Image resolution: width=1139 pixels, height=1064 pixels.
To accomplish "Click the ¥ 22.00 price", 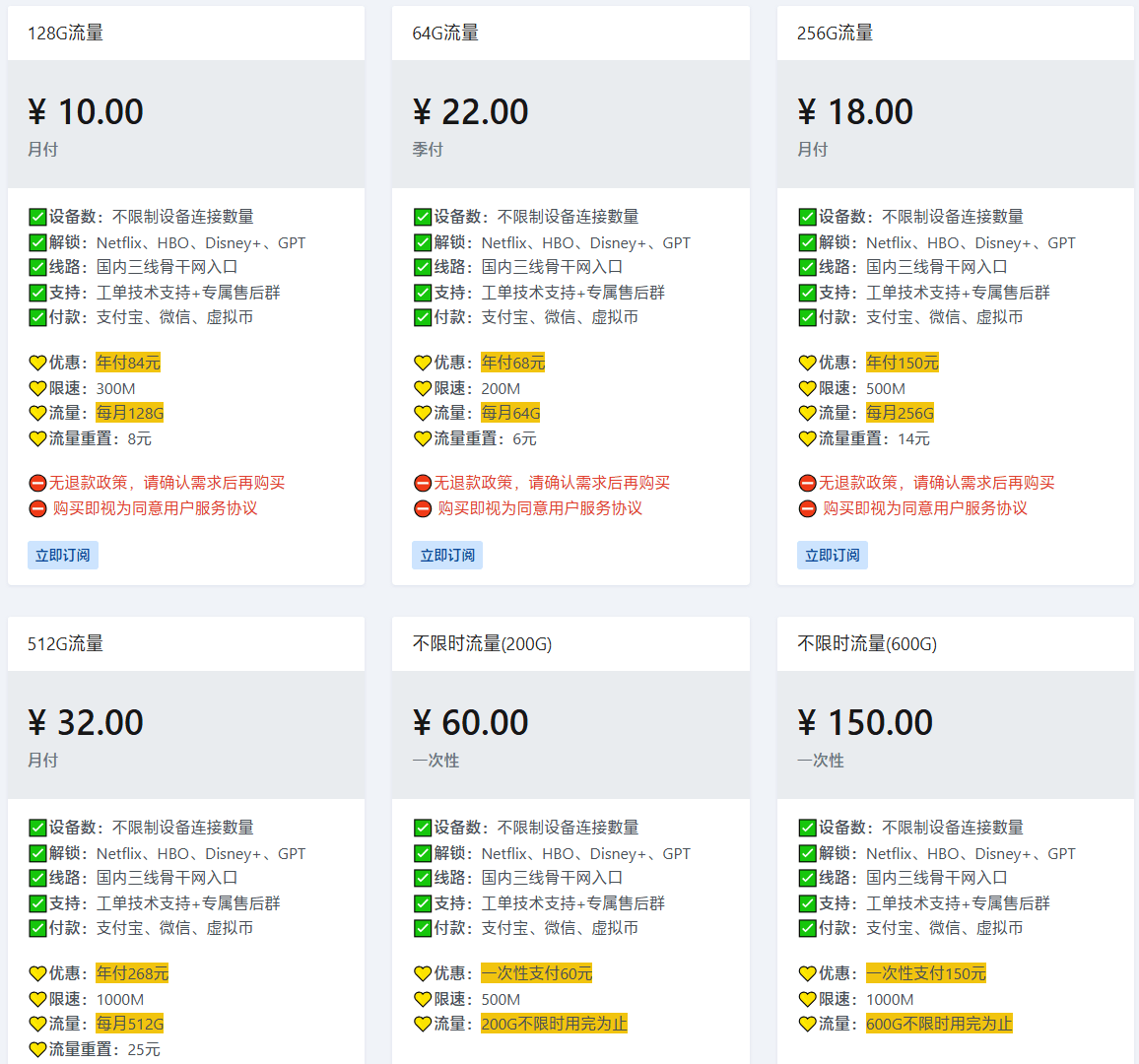I will pyautogui.click(x=471, y=112).
